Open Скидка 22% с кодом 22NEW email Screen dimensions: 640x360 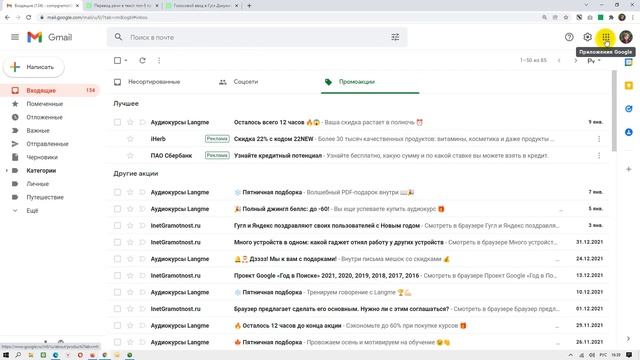(x=359, y=139)
